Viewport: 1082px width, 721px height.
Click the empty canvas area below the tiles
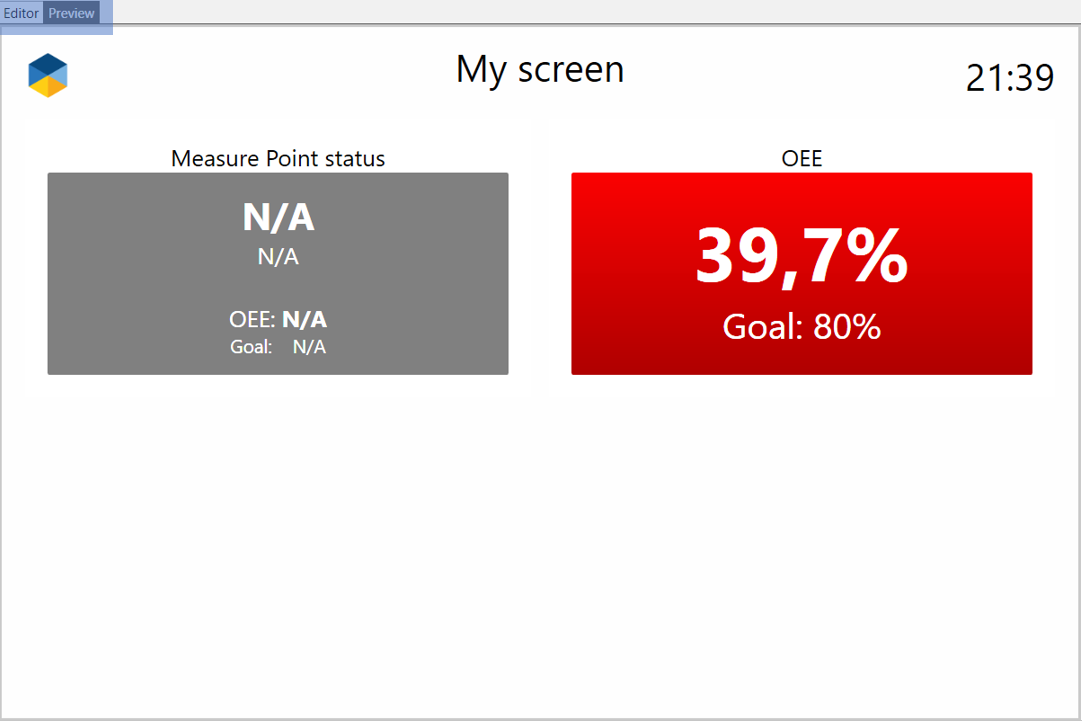(x=540, y=550)
